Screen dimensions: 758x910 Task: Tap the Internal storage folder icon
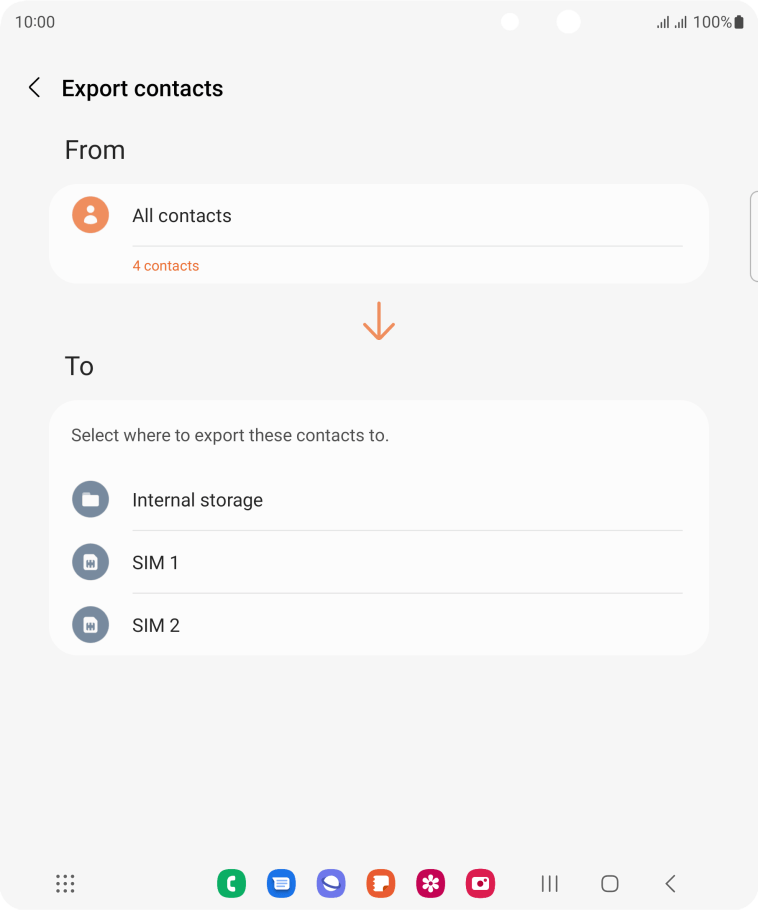coord(91,499)
